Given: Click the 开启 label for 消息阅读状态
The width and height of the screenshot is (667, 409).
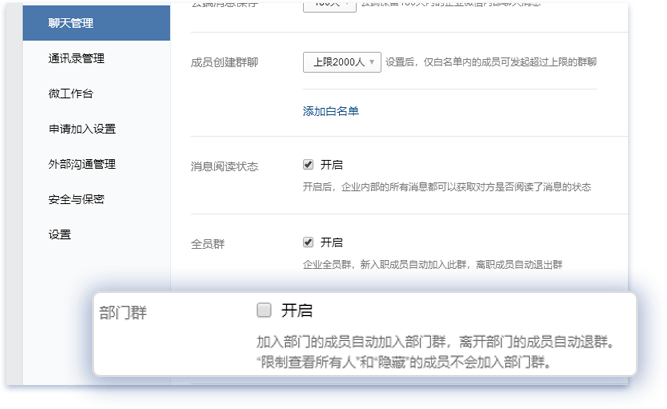Looking at the screenshot, I should [331, 165].
